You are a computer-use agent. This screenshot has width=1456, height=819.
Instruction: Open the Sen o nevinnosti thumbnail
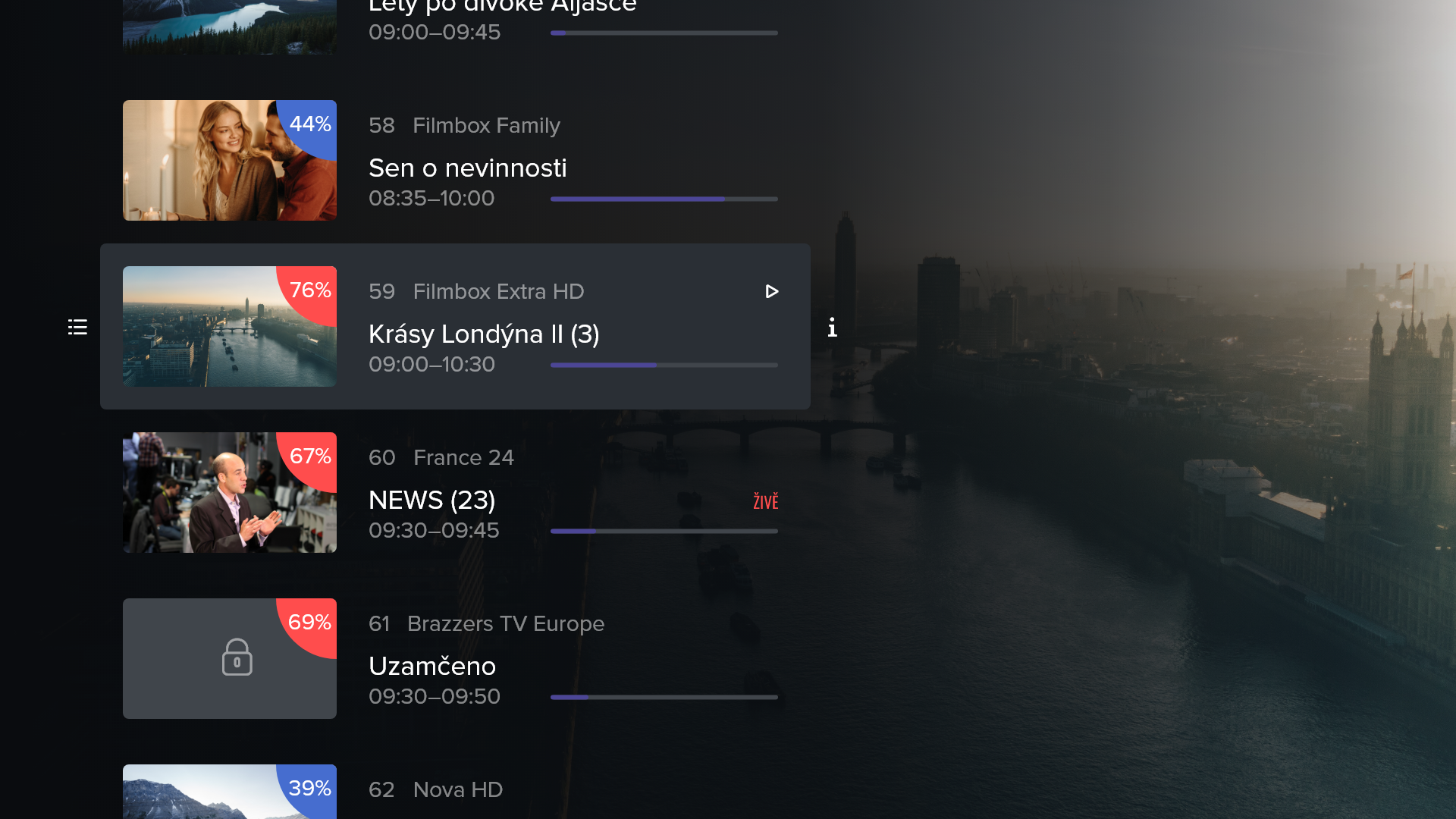pyautogui.click(x=230, y=160)
